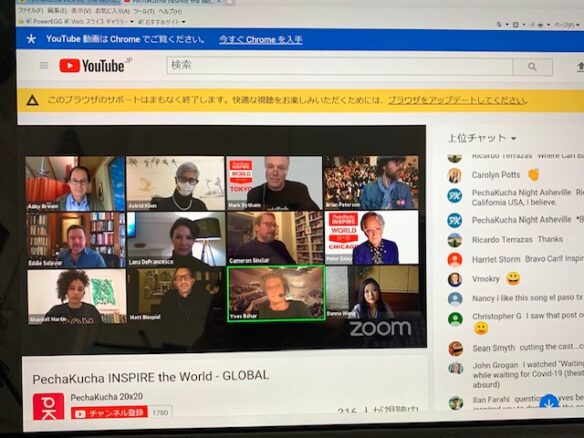This screenshot has width=584, height=438.
Task: Click Carolyn Potts' chat avatar
Action: [454, 175]
